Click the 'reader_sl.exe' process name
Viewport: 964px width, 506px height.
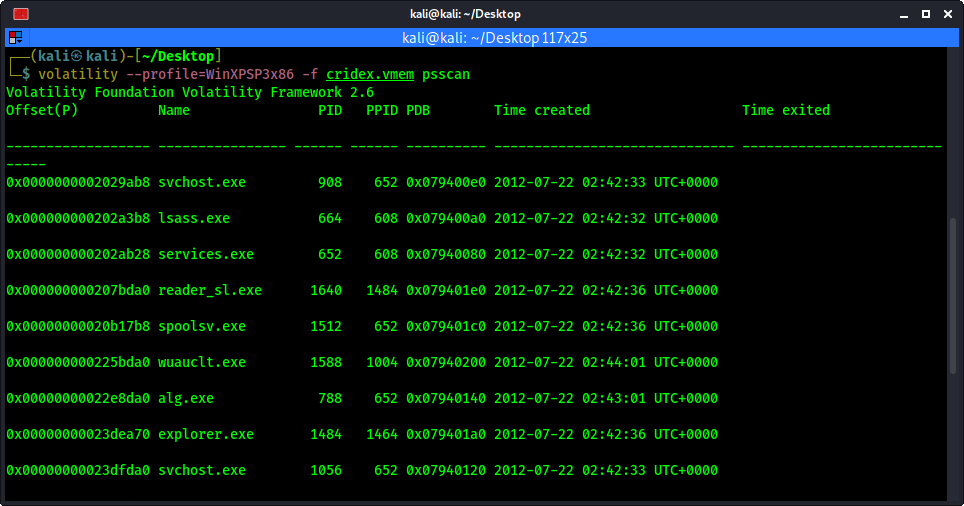pos(210,290)
